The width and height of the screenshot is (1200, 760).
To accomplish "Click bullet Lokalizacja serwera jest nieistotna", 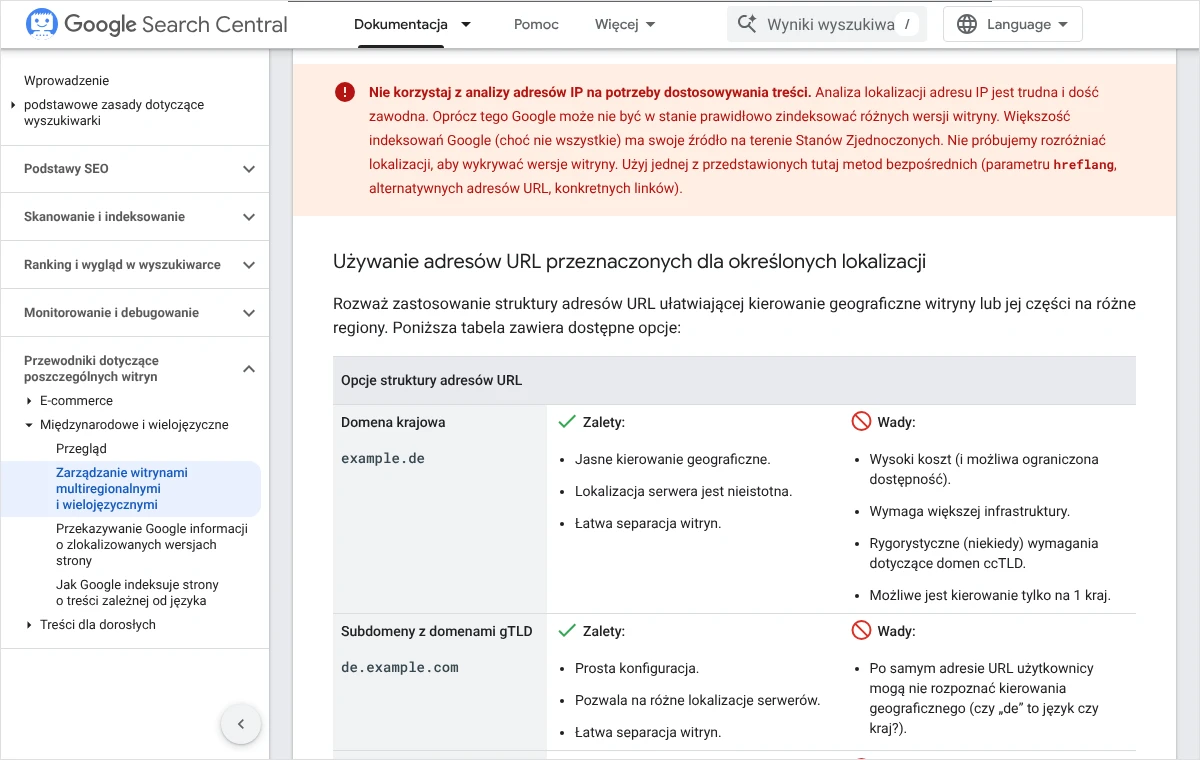I will 683,491.
